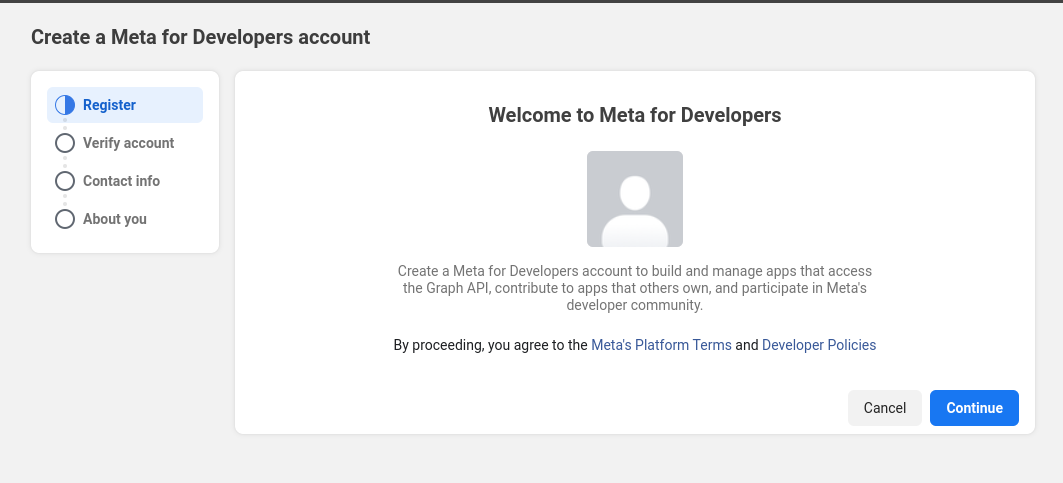Screen dimensions: 1063x483
Task: Select the Register step label
Action: [109, 105]
